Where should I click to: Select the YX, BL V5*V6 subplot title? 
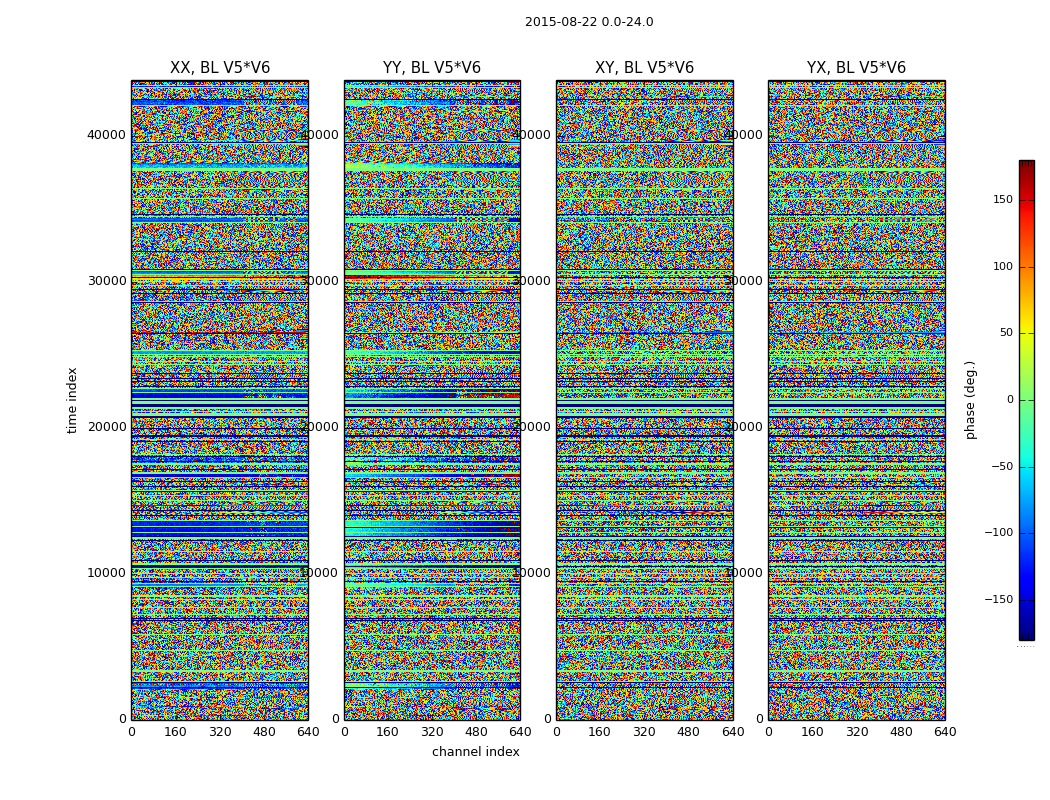pos(856,68)
